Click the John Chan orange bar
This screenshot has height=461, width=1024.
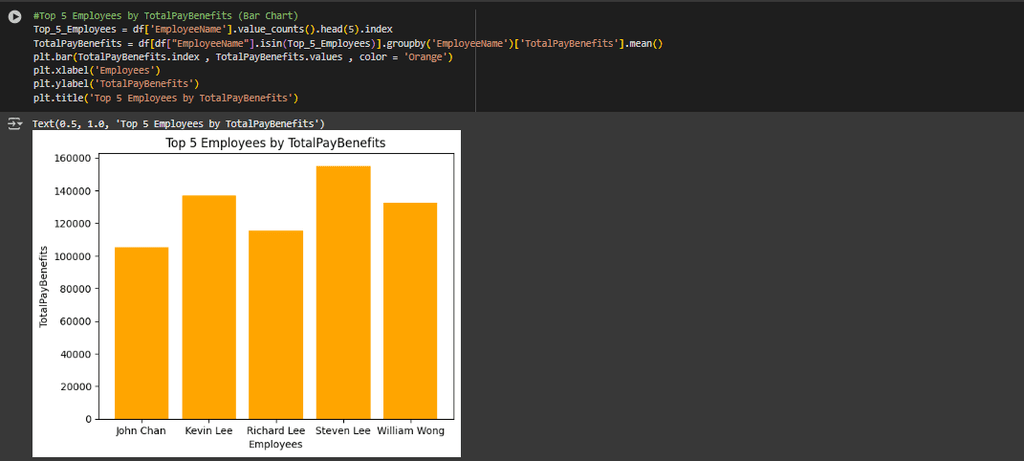141,333
